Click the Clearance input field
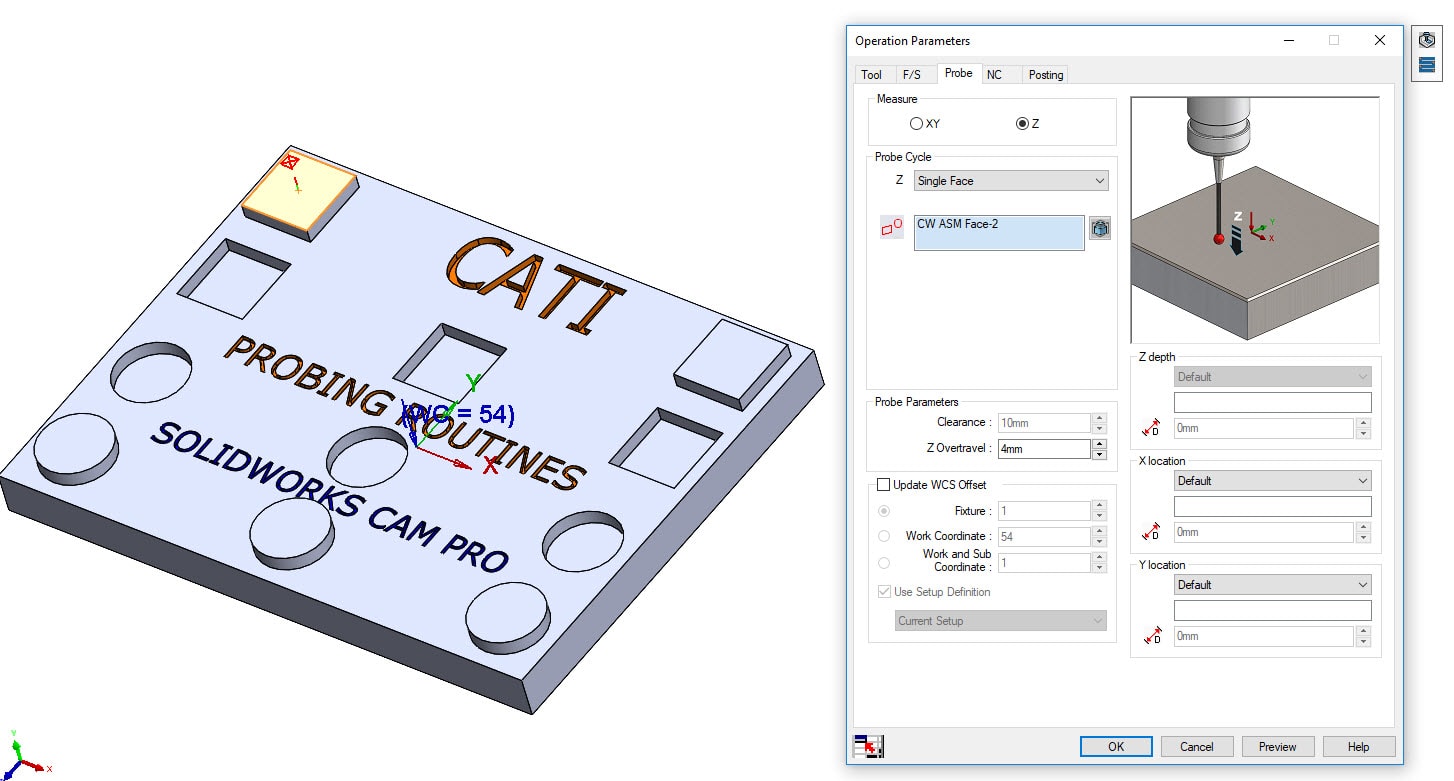 coord(1043,423)
